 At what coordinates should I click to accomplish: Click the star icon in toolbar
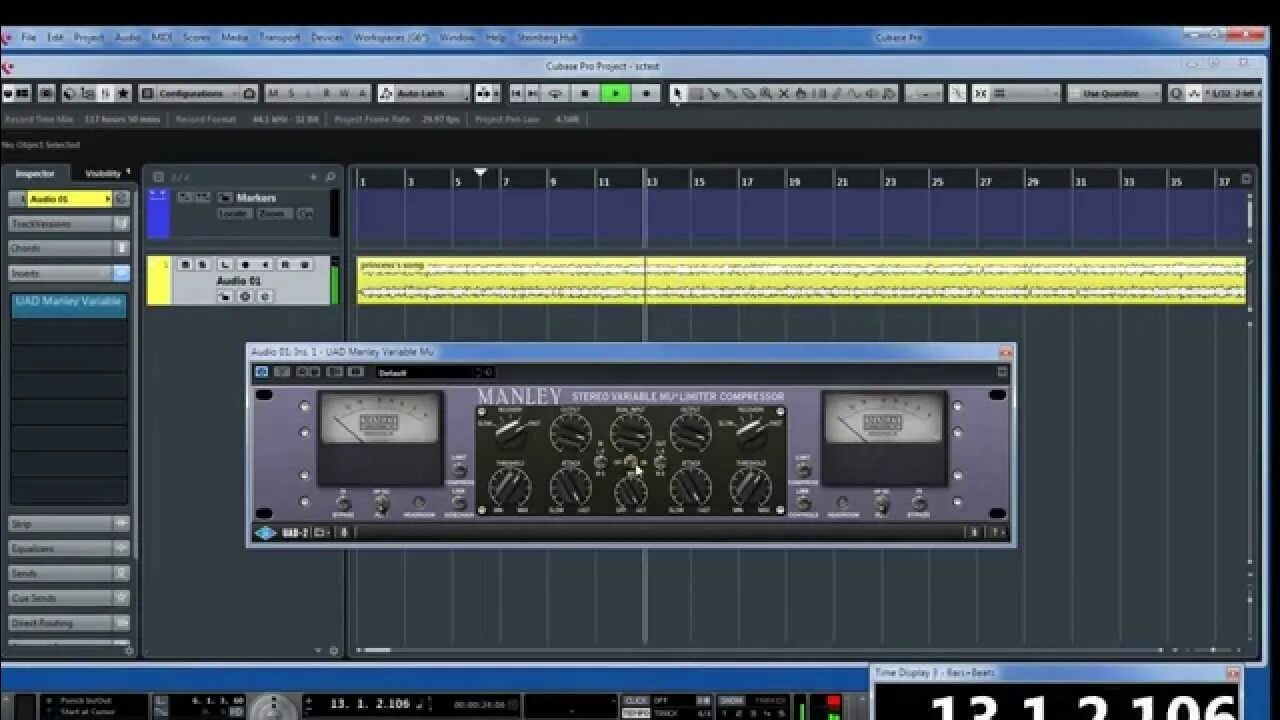click(123, 93)
